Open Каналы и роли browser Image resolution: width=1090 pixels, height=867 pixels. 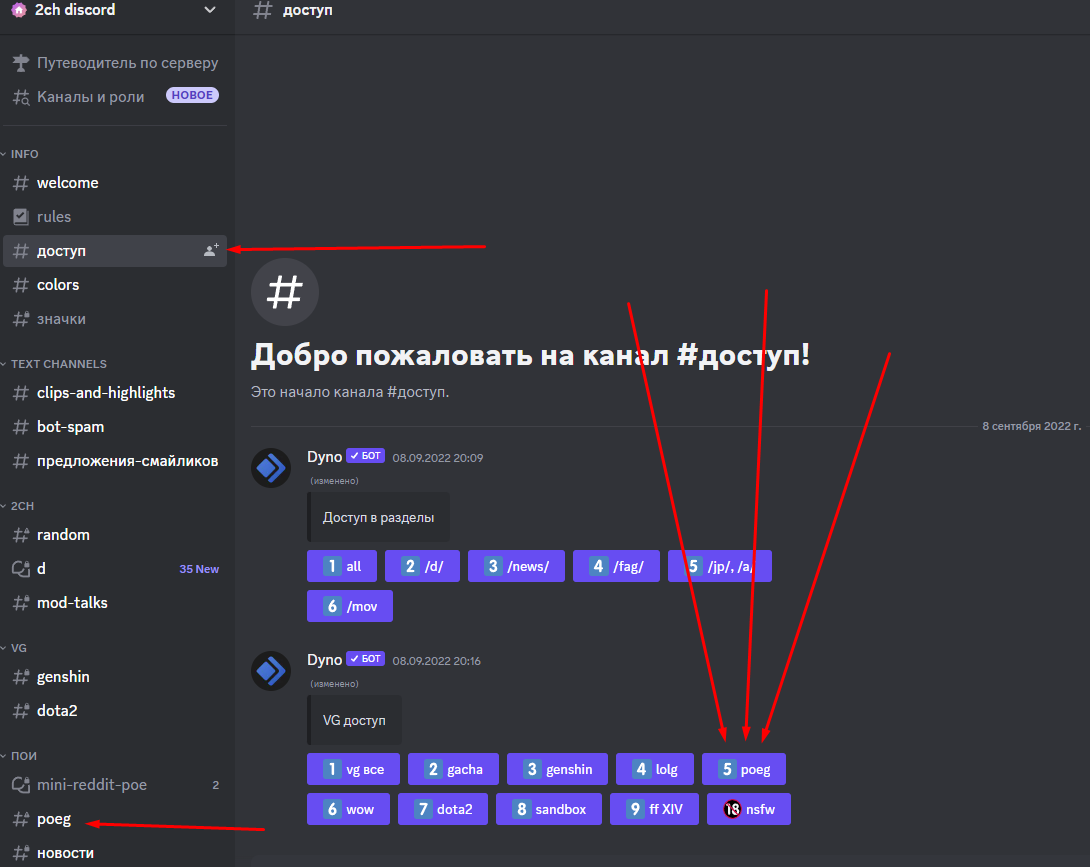tap(115, 97)
